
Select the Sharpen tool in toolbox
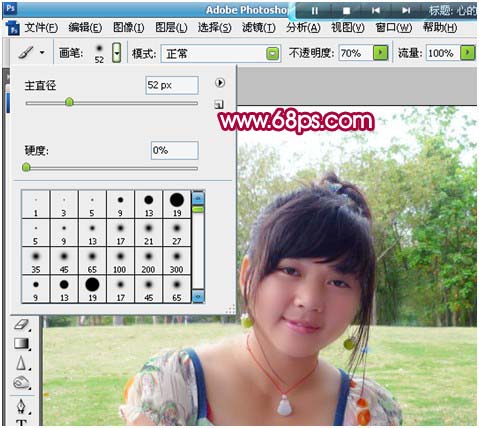pos(22,363)
